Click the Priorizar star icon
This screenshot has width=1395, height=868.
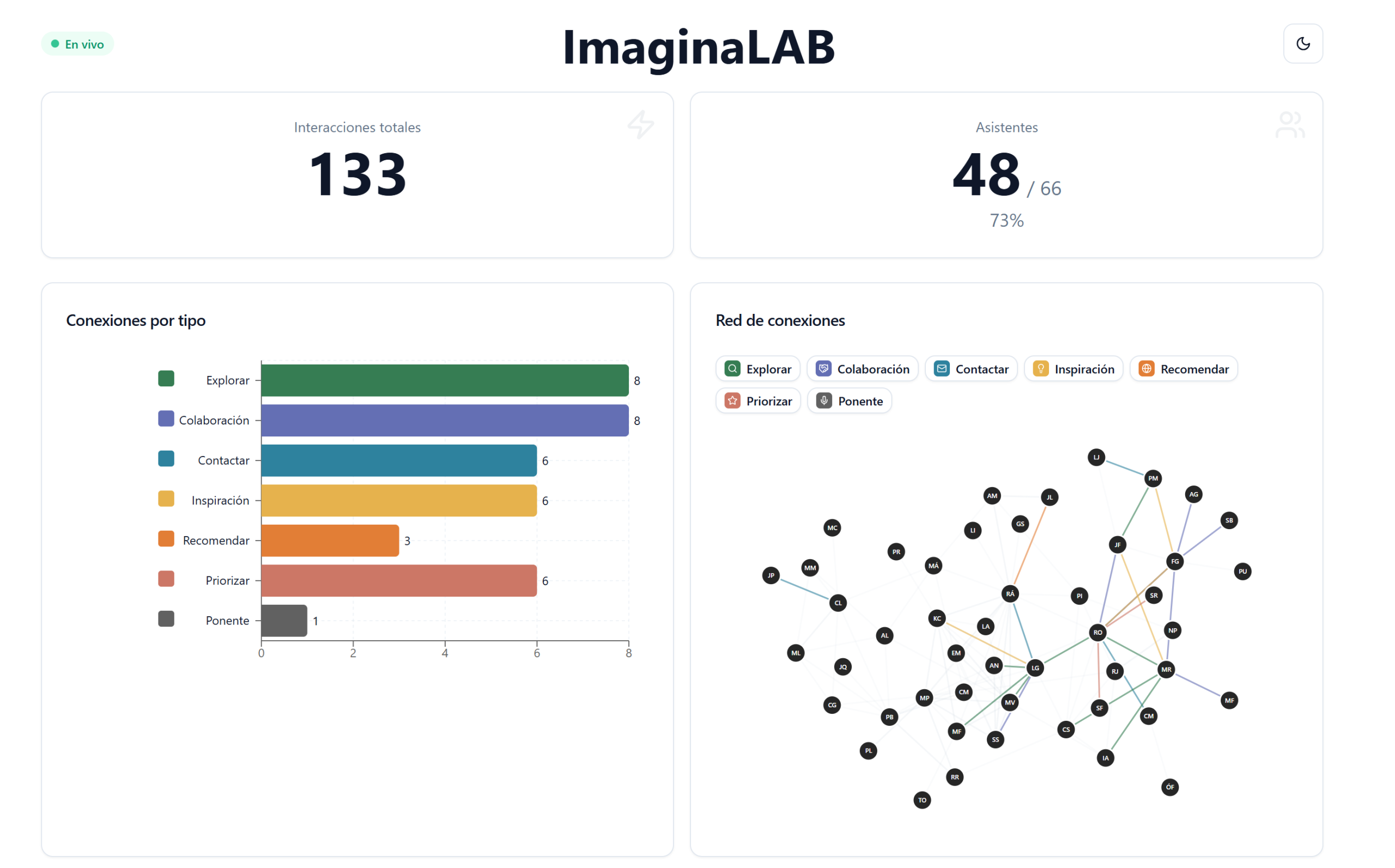[x=732, y=400]
